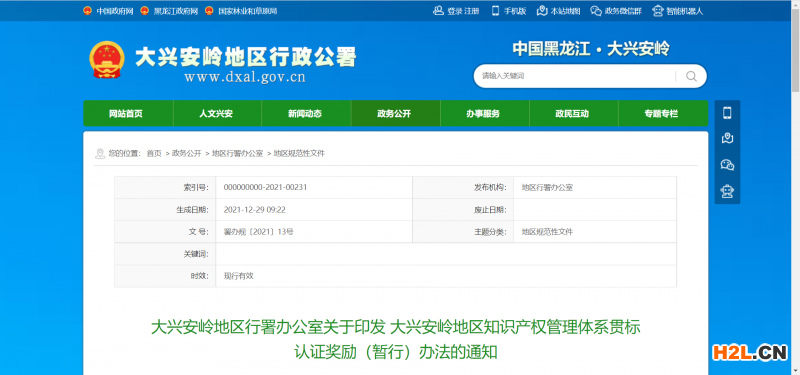The height and width of the screenshot is (375, 800).
Task: Click the 手机版 phone icon in top bar
Action: (x=495, y=11)
